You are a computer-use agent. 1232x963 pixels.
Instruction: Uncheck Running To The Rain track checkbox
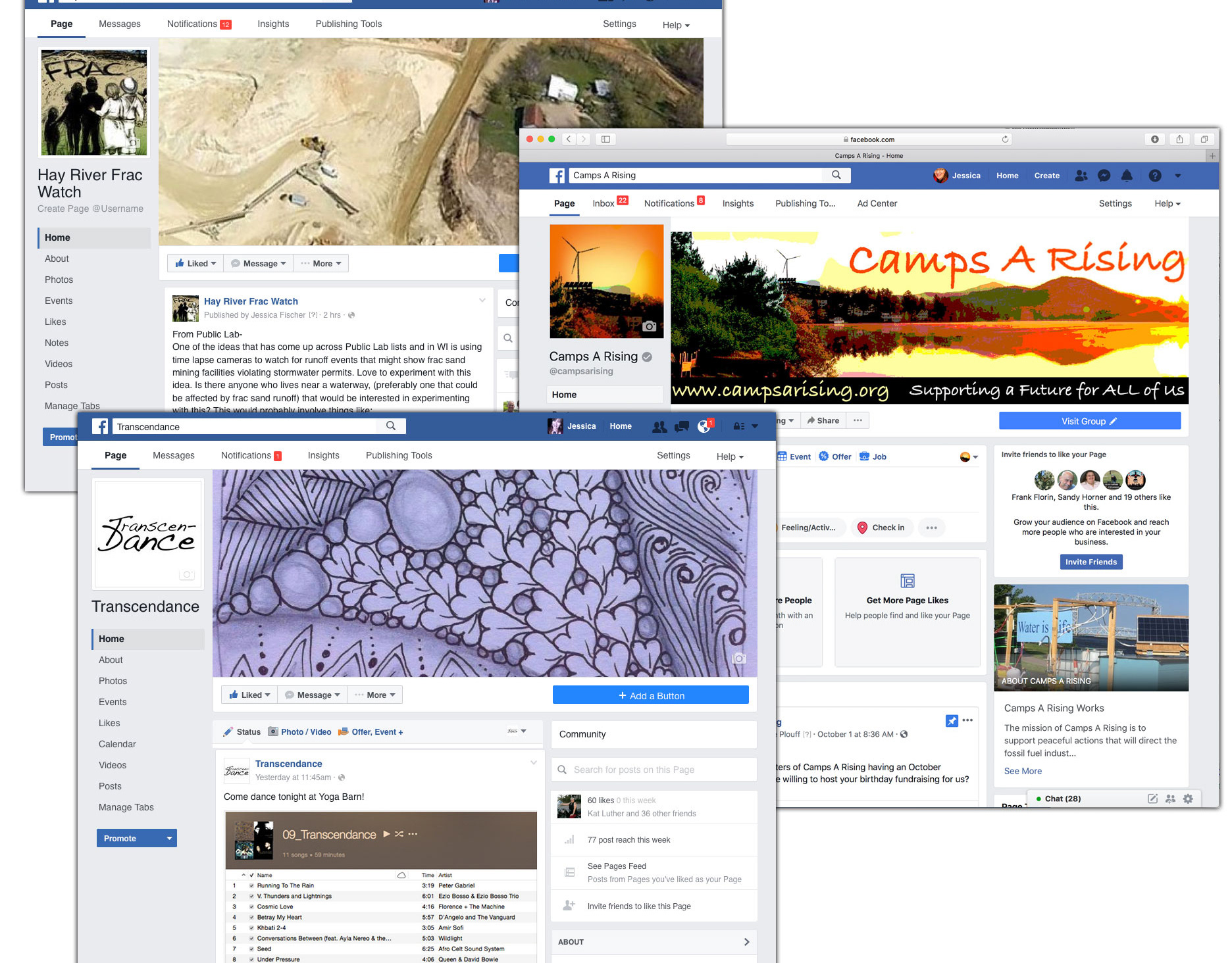point(251,885)
